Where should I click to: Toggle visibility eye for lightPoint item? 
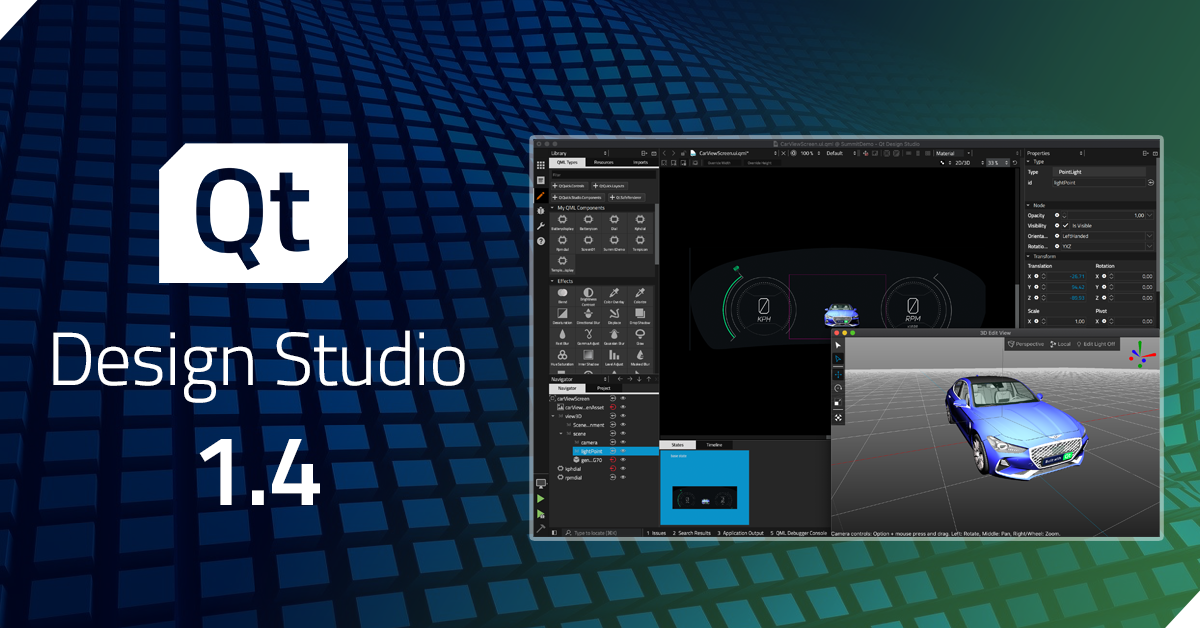tap(623, 452)
